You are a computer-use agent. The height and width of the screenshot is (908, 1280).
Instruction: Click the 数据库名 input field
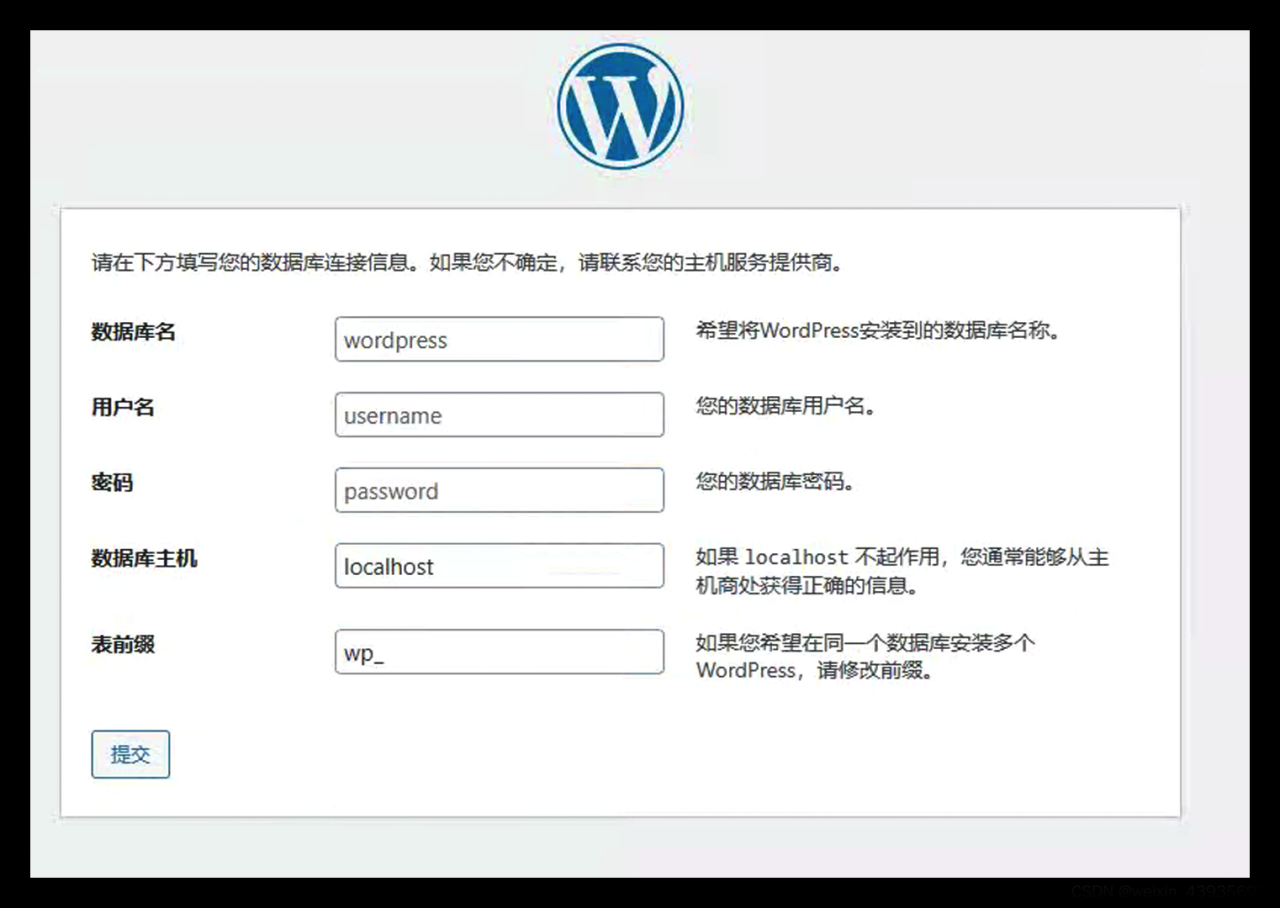click(x=499, y=339)
